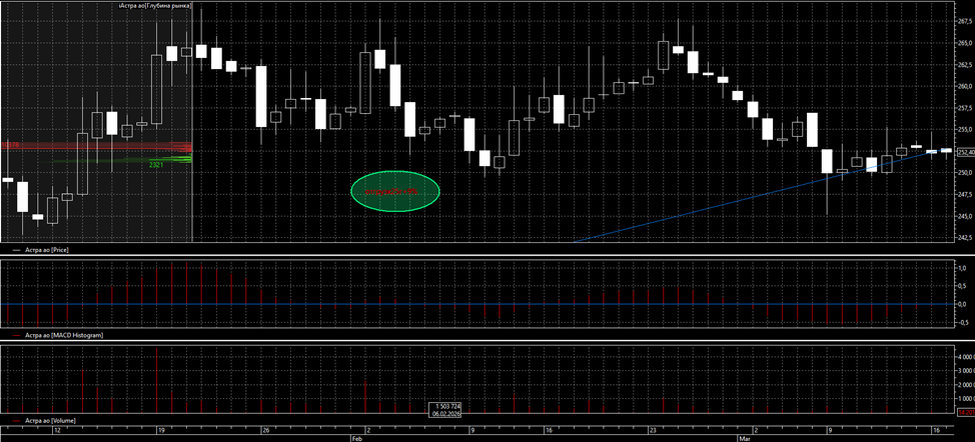
Task: Click the 242,5 price axis label
Action: click(x=965, y=237)
